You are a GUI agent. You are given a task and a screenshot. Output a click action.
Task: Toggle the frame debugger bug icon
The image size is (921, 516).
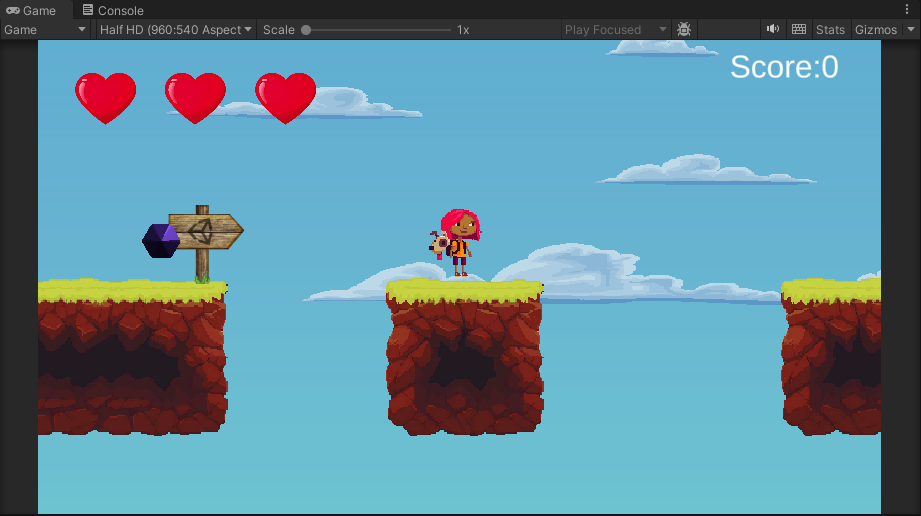point(684,29)
